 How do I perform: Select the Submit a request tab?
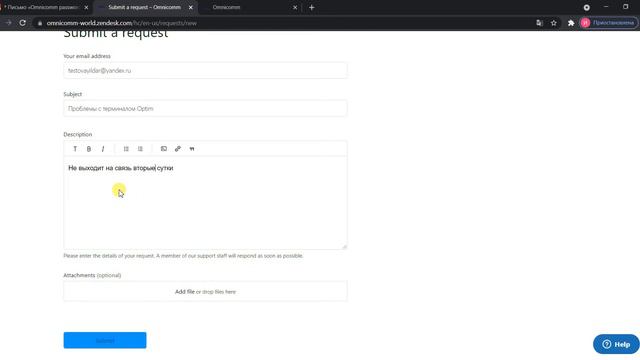tap(144, 7)
